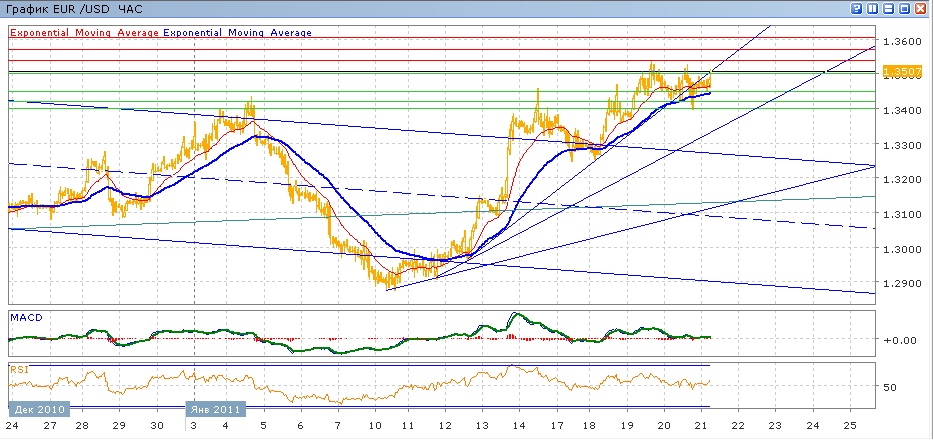Click date label 14 on time axis
This screenshot has height=441, width=933.
[x=519, y=427]
